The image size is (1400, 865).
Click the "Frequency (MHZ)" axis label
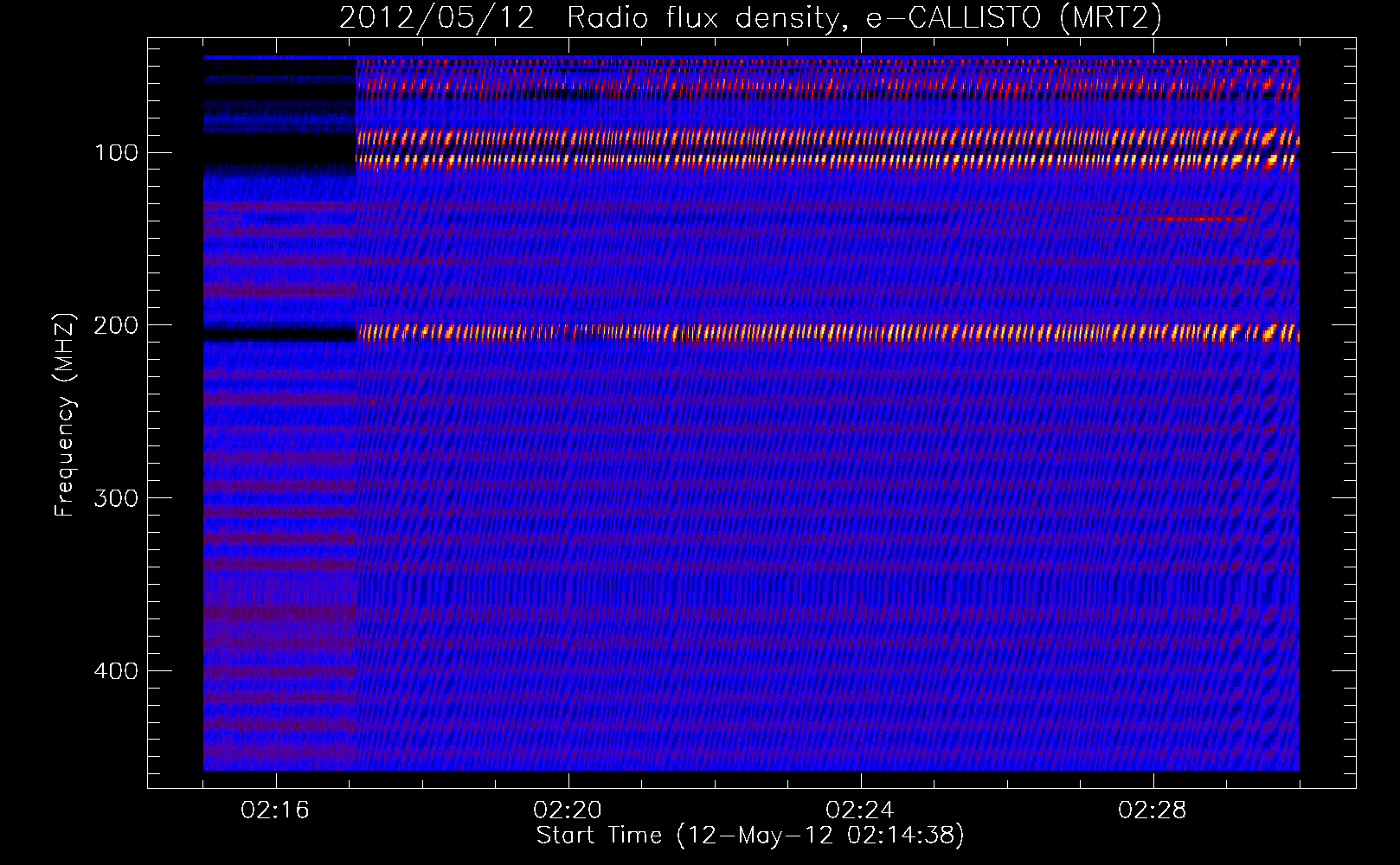pos(65,414)
